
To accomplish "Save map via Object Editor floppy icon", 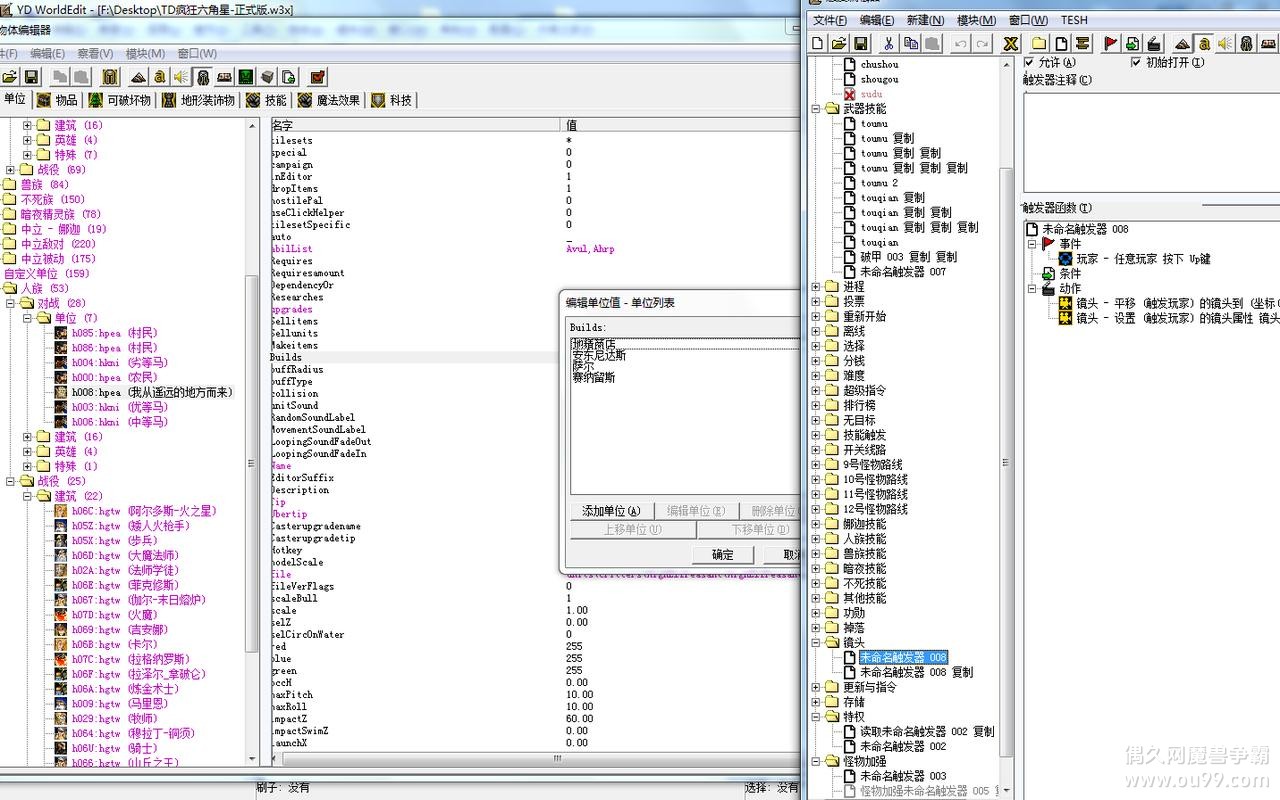I will (31, 77).
